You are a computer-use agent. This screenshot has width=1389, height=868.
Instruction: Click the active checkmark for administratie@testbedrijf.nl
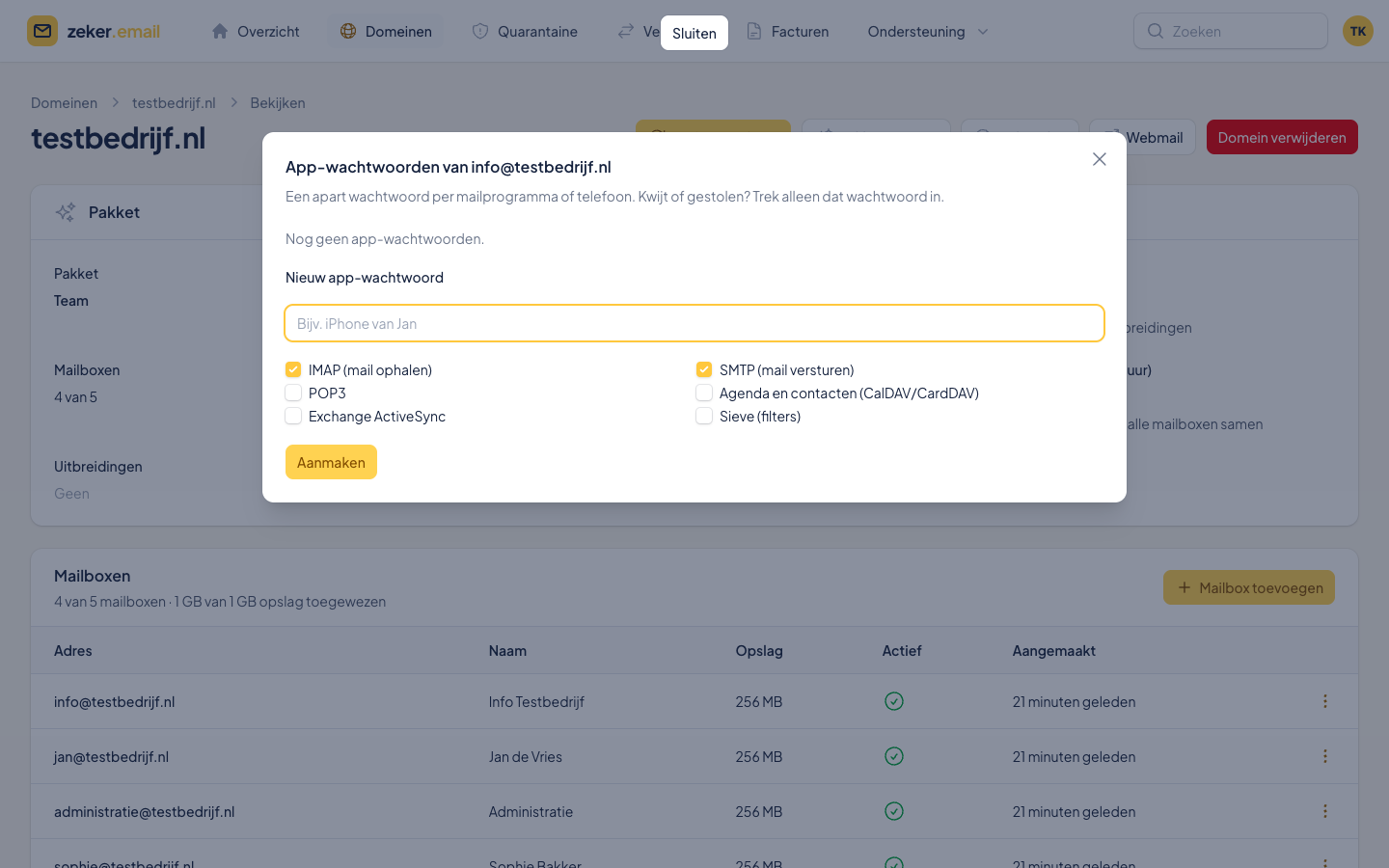894,811
